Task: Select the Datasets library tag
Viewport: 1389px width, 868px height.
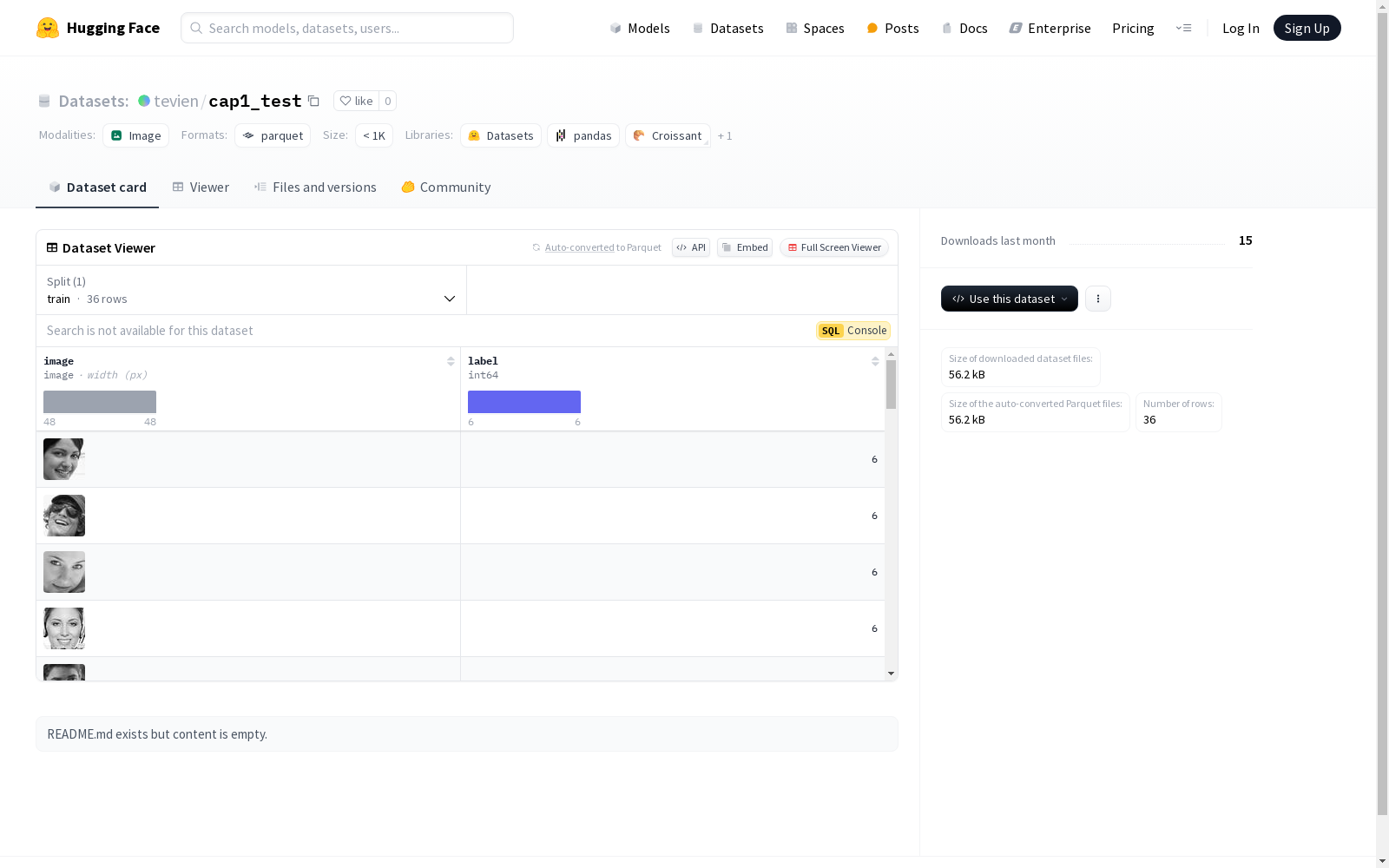Action: [501, 135]
